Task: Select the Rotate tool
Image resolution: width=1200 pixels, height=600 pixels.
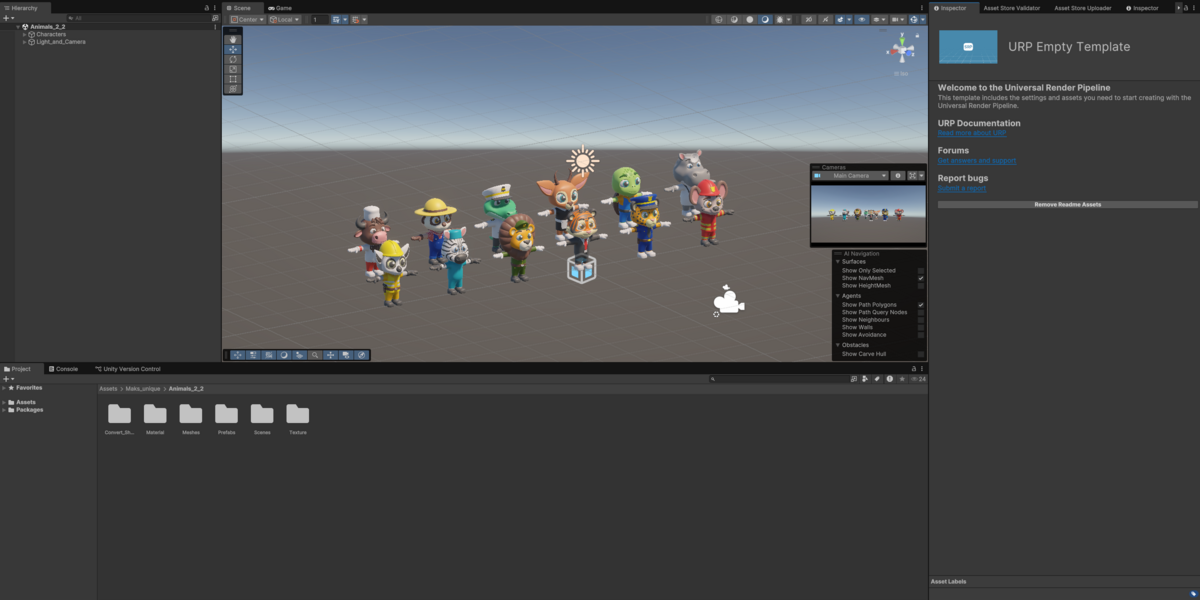Action: click(233, 59)
